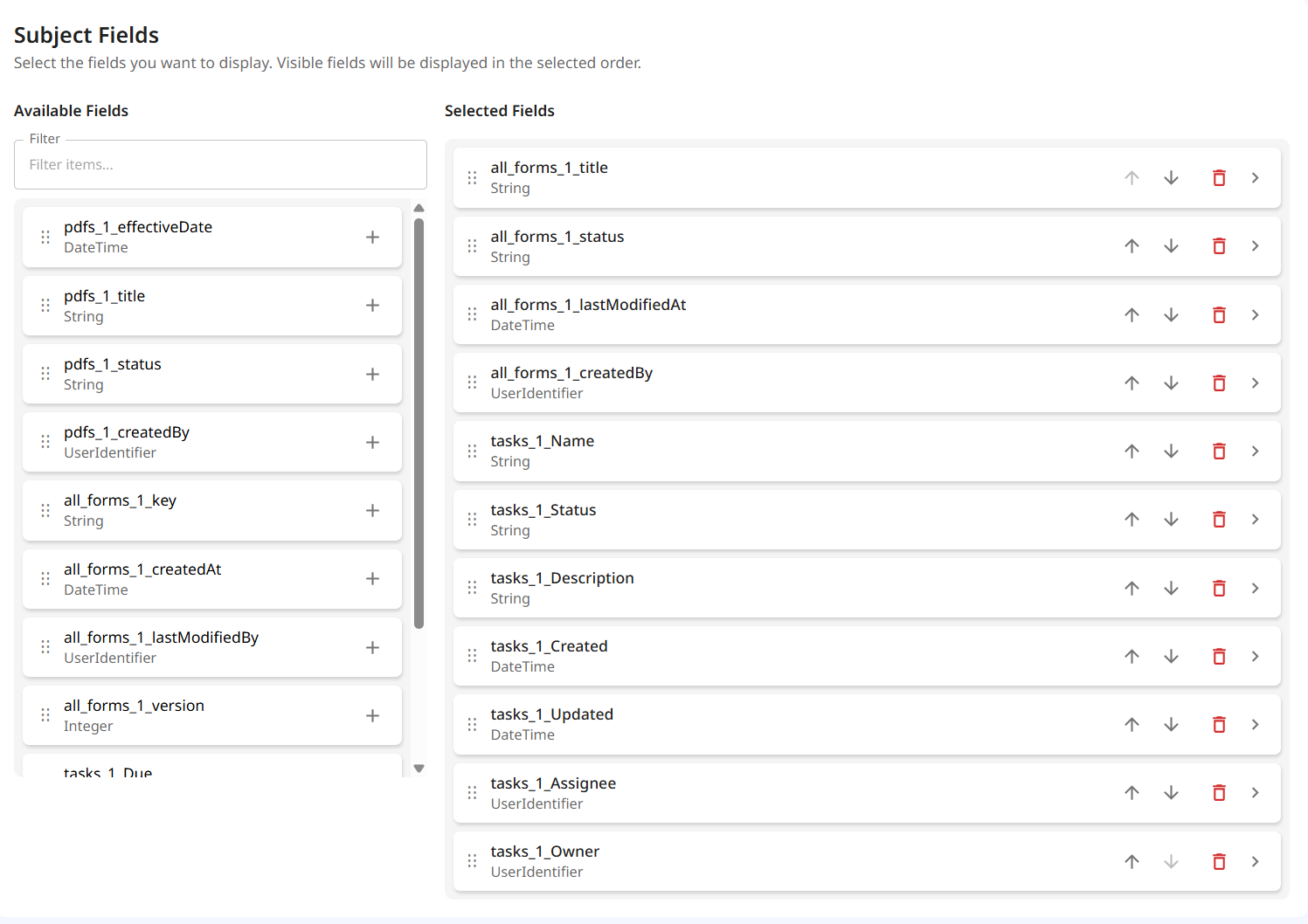1308x924 pixels.
Task: Expand details for tasks_1_Status
Action: [1256, 519]
